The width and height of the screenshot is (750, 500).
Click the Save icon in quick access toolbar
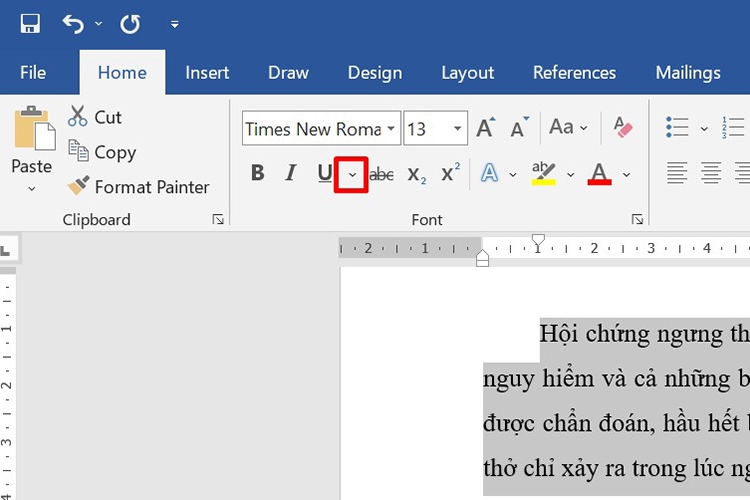point(30,23)
